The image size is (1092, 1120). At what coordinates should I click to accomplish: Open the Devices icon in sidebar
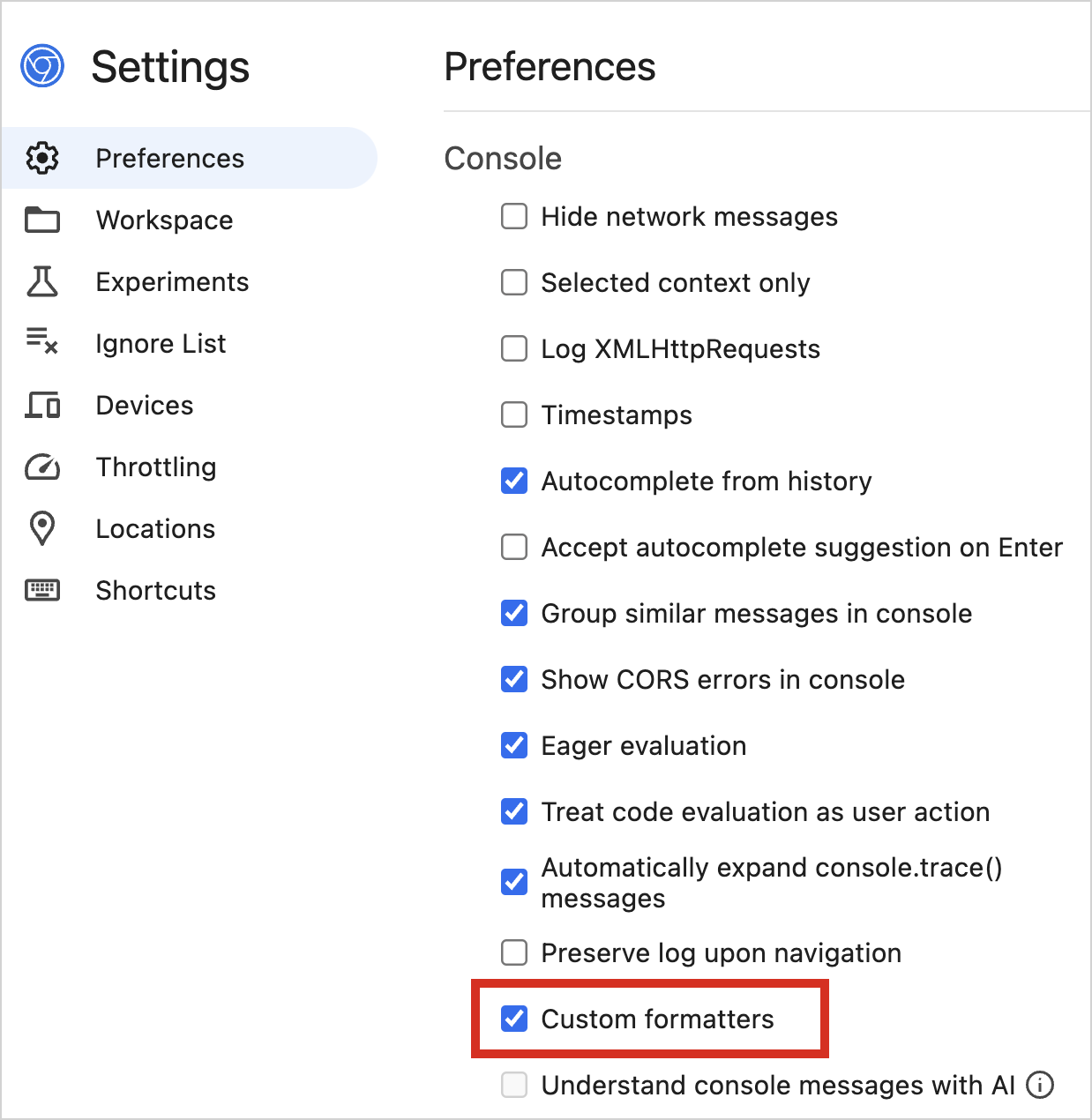tap(41, 405)
